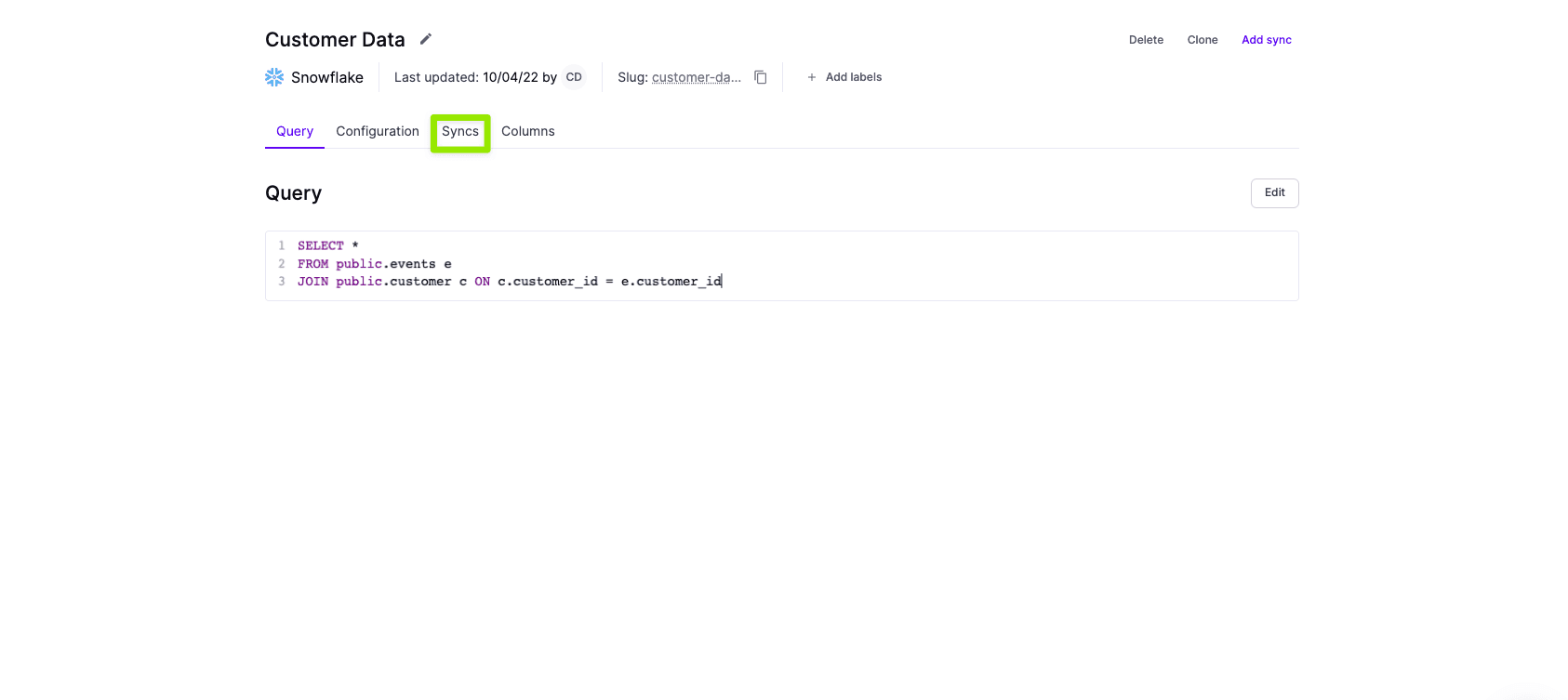Click the FROM public.events line

374,264
